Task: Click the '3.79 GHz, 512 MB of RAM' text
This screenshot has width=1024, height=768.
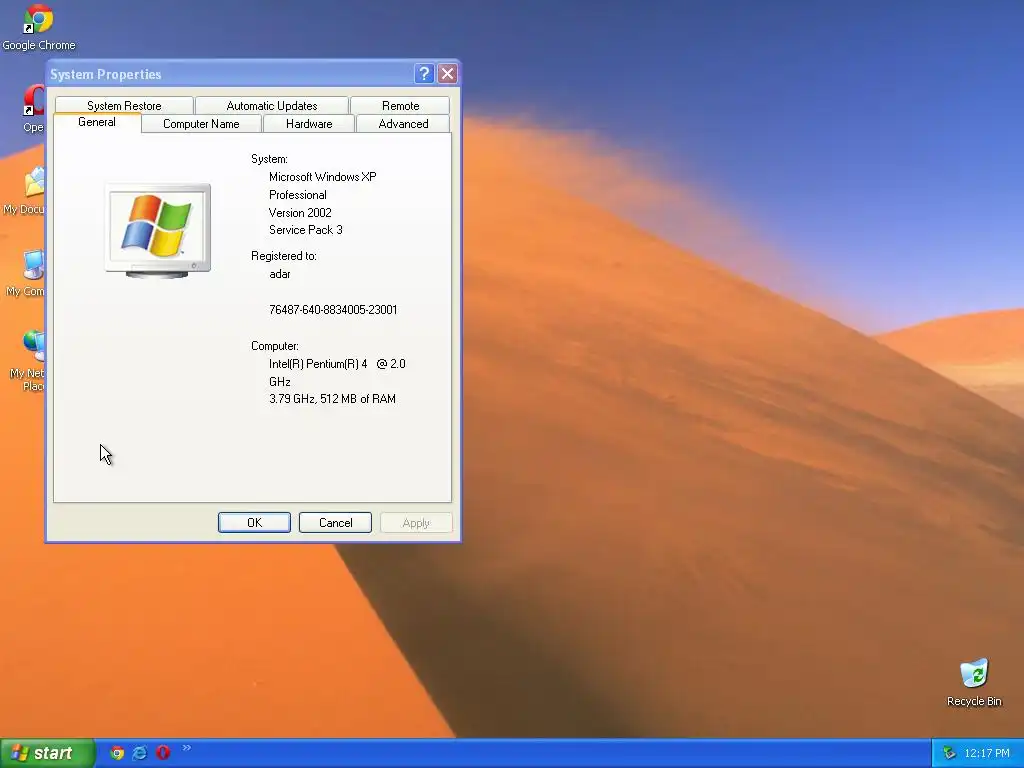Action: [332, 399]
